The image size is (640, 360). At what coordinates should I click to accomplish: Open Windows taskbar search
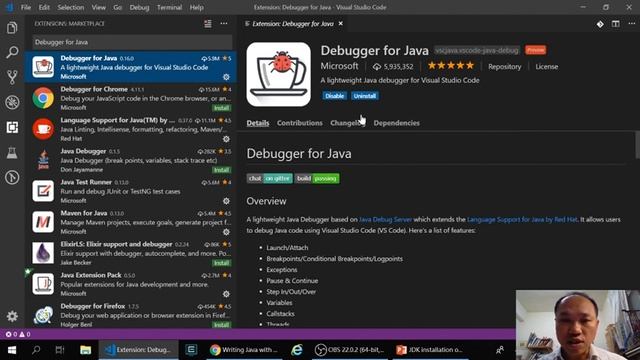pyautogui.click(x=36, y=350)
